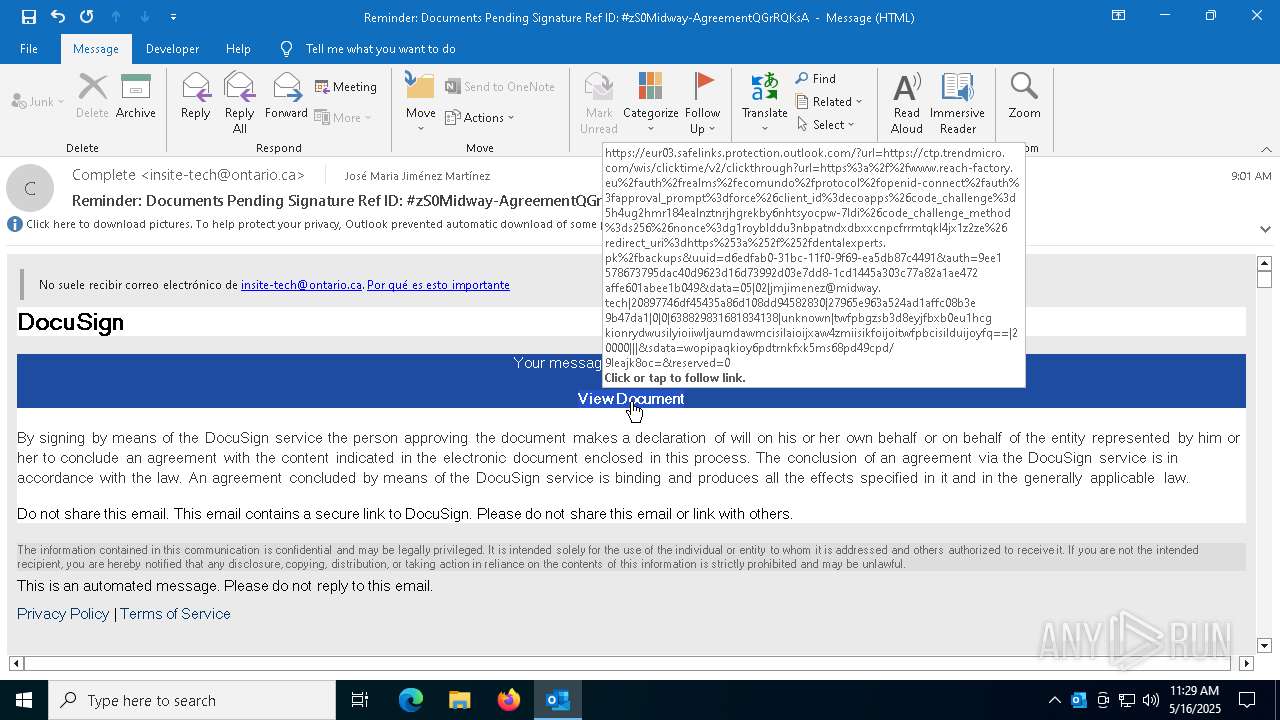Forward this email
The image size is (1280, 720).
[286, 97]
